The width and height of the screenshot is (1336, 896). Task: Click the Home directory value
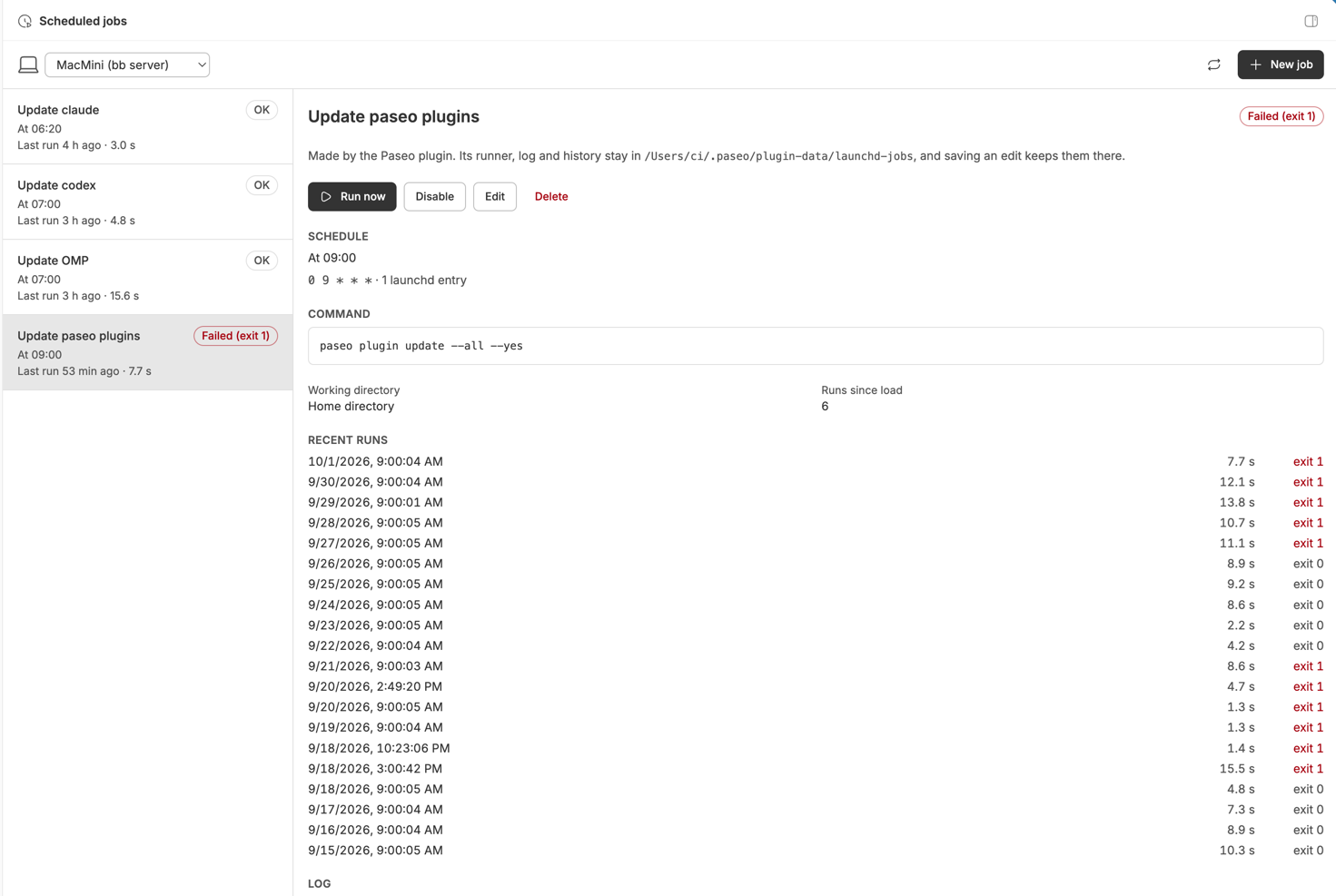coord(351,407)
